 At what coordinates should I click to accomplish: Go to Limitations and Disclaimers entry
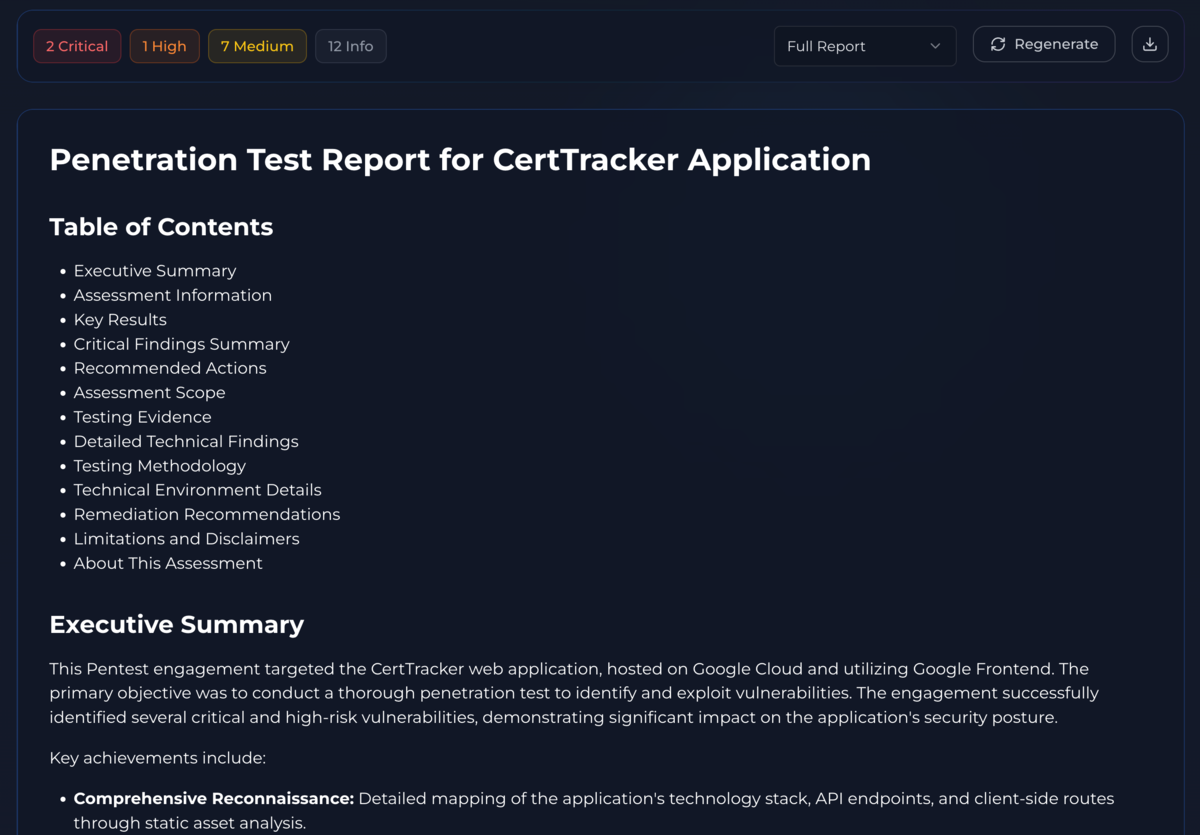coord(186,539)
